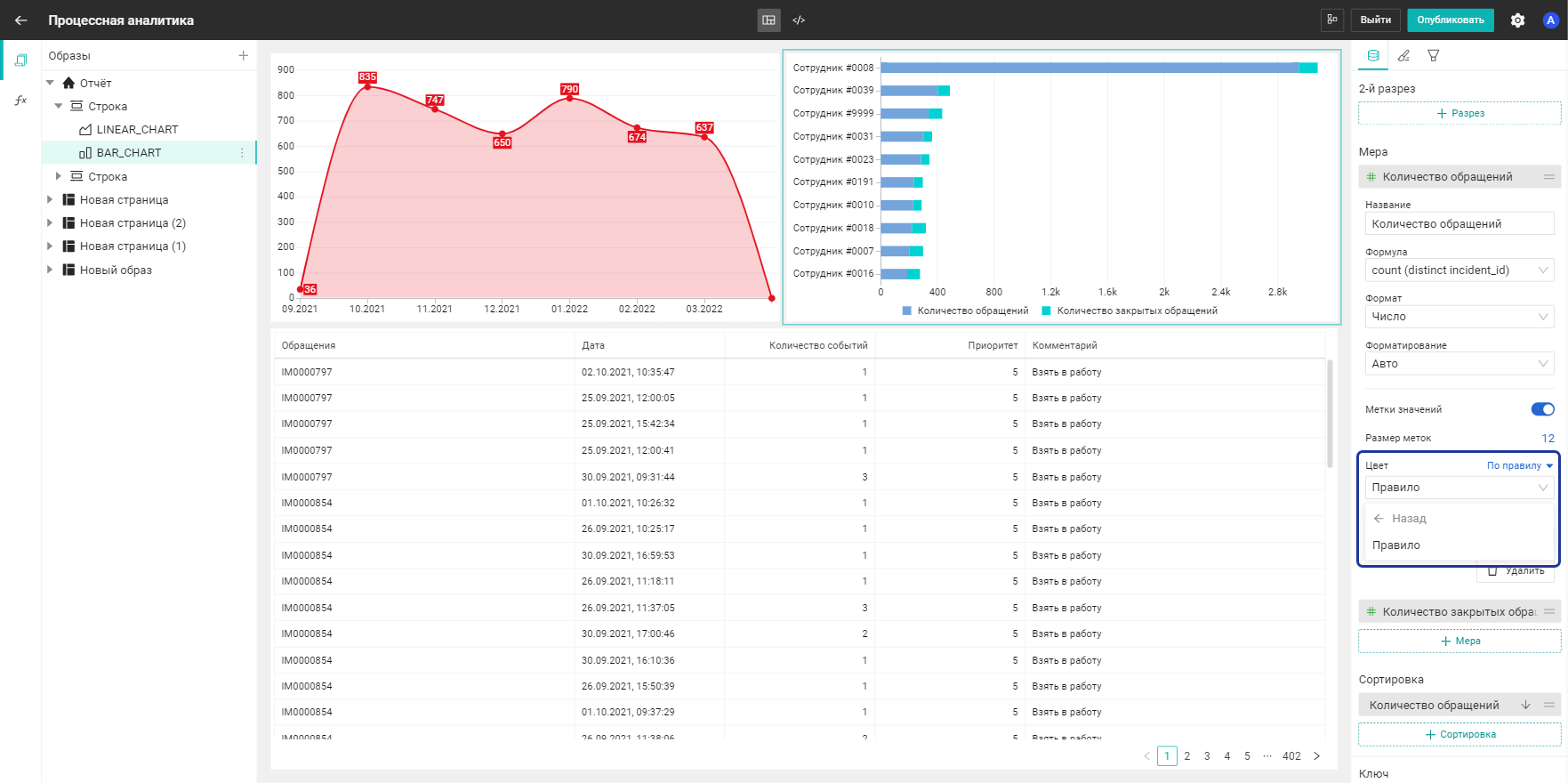1568x783 pixels.
Task: Go to table page 5
Action: point(1247,756)
